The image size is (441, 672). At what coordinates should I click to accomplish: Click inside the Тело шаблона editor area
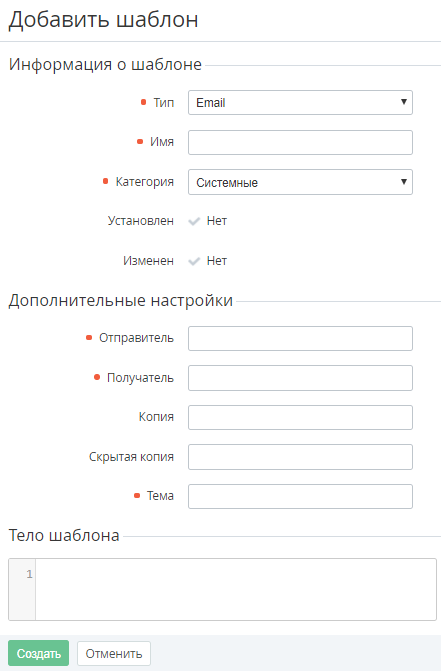[236, 589]
